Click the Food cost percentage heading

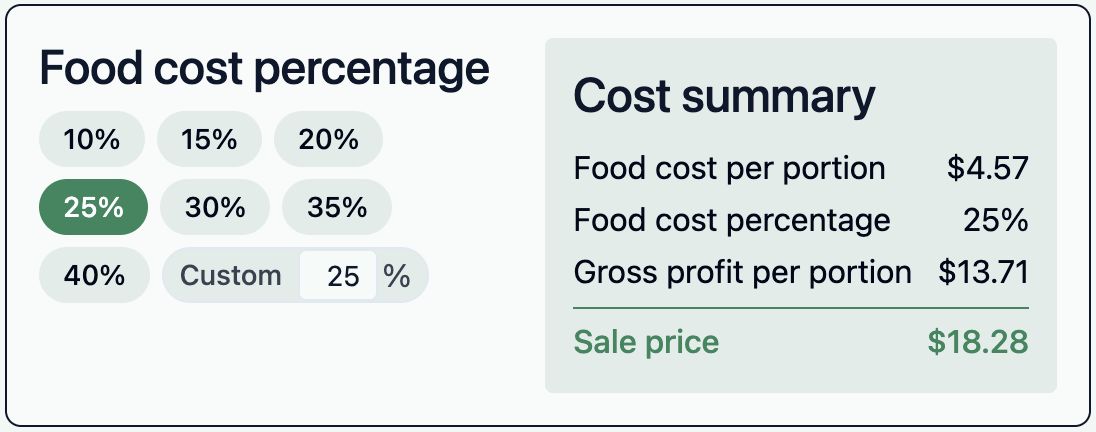tap(264, 70)
